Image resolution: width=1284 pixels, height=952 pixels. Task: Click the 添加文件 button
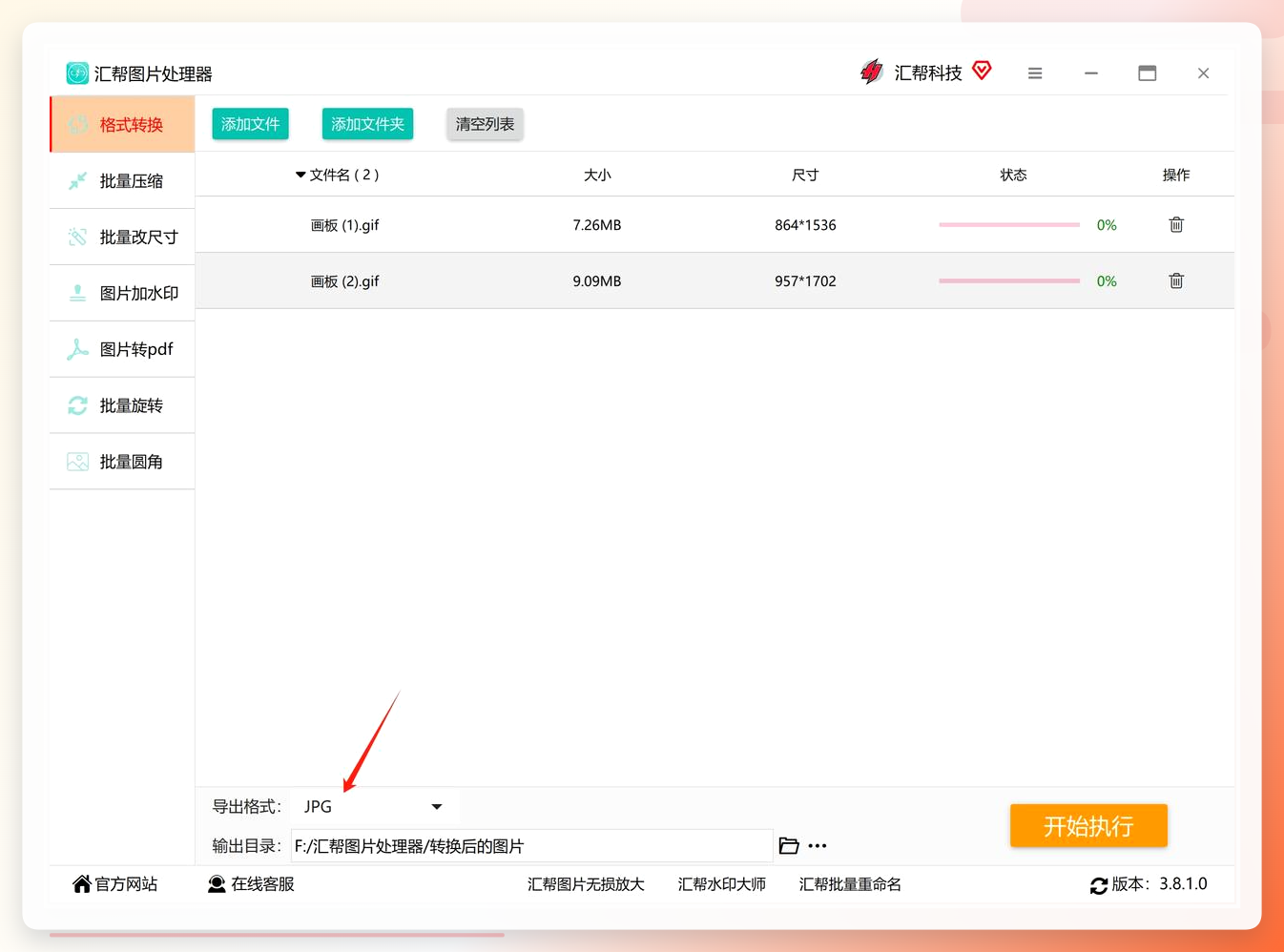(x=250, y=124)
